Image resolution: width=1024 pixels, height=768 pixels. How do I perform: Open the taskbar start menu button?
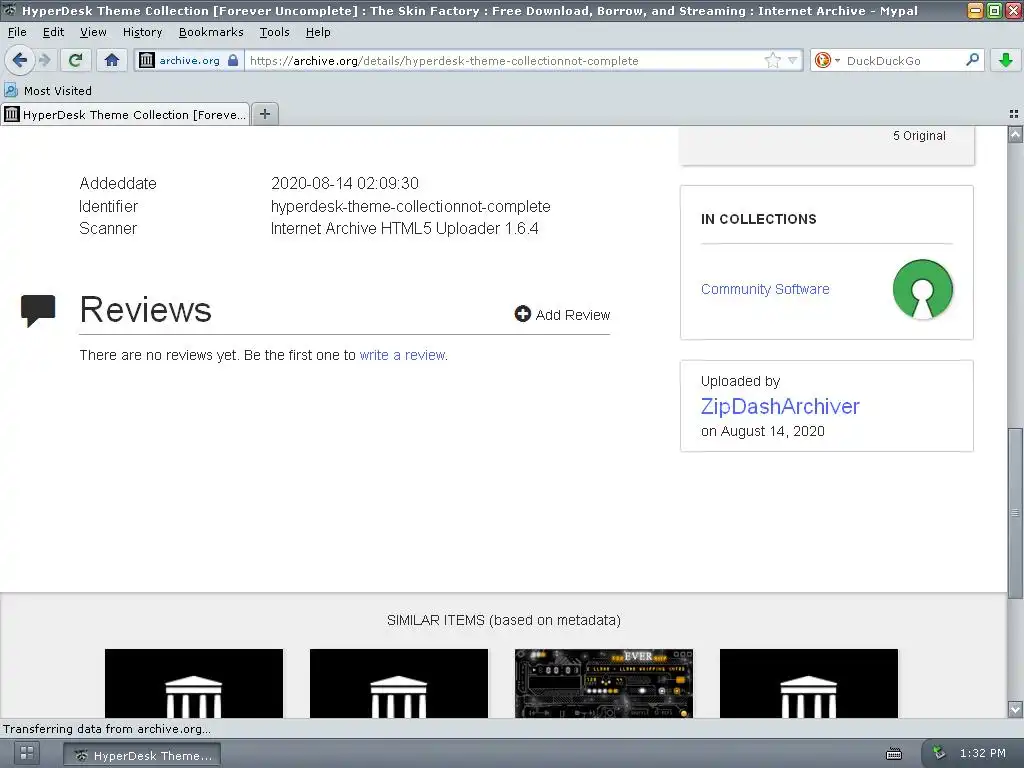(27, 754)
